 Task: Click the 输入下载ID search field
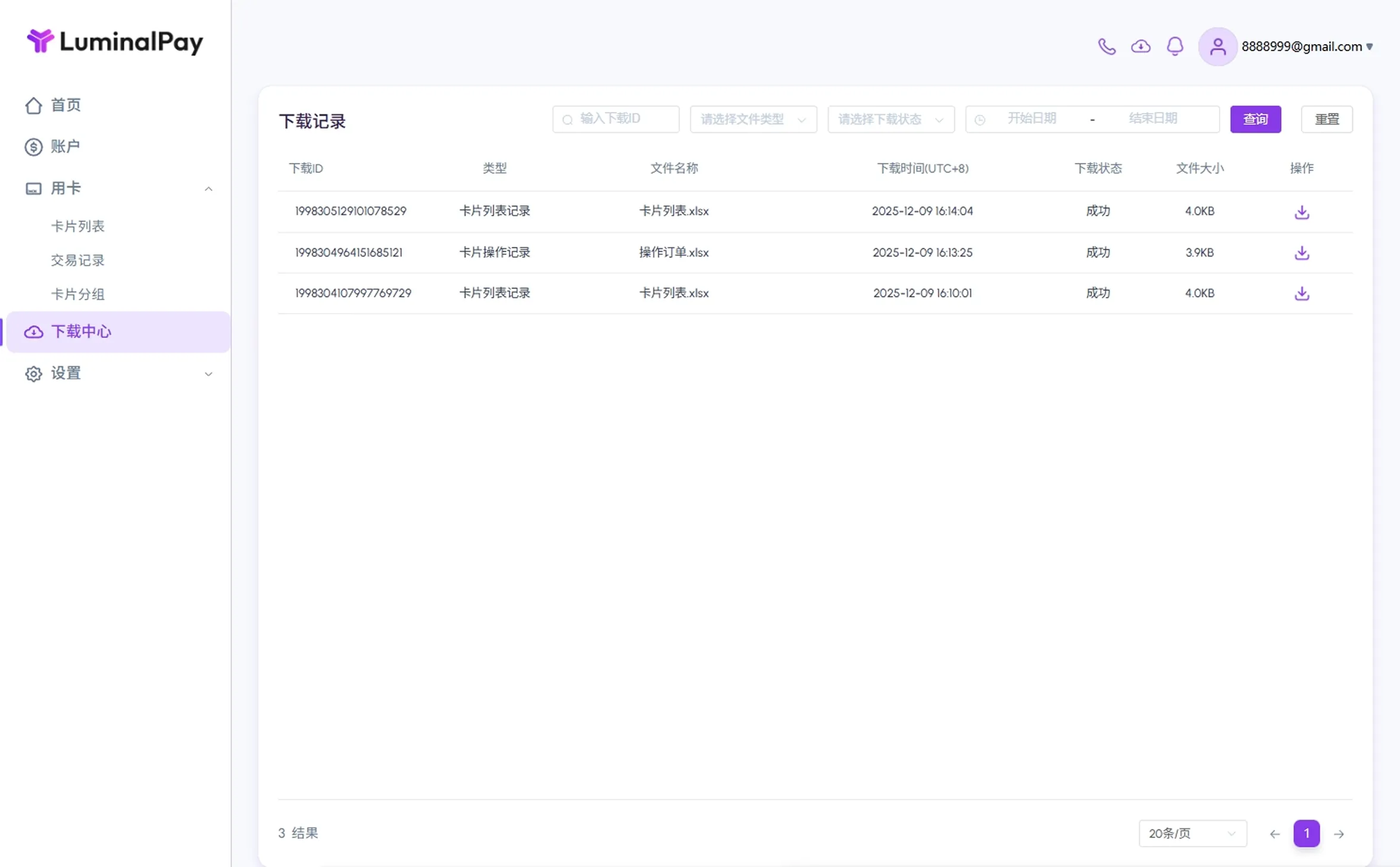(x=615, y=119)
